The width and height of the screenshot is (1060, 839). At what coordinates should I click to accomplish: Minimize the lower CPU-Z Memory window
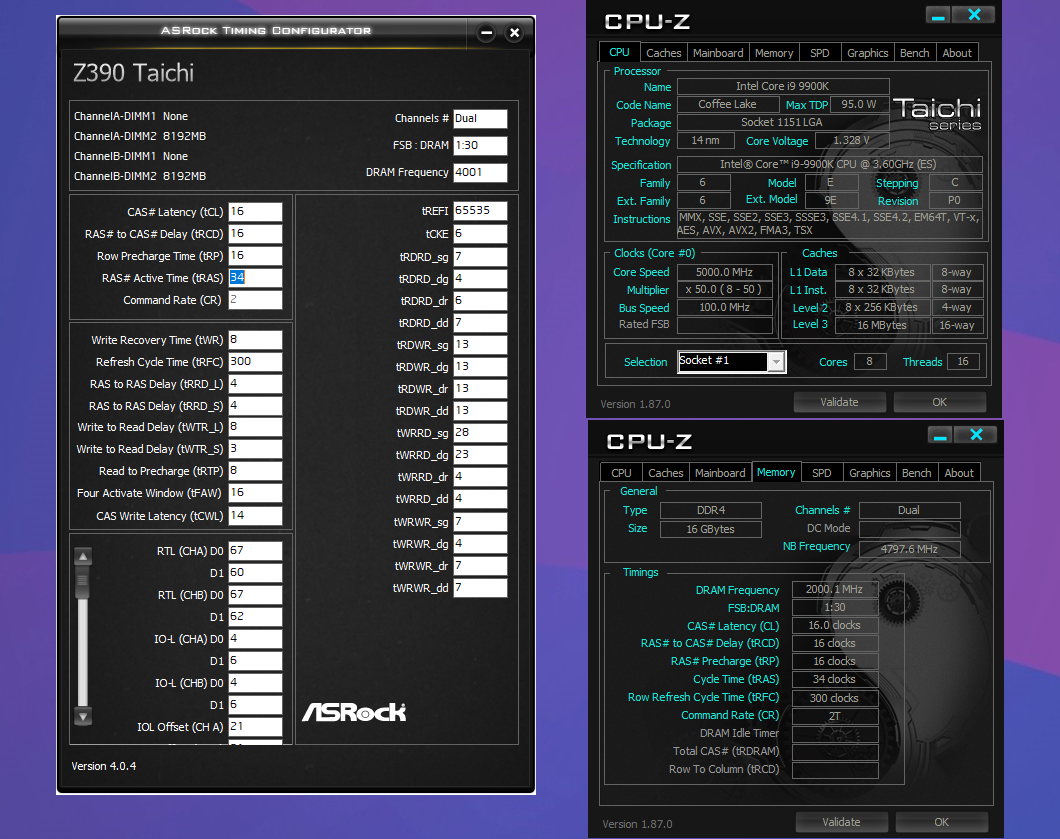pyautogui.click(x=940, y=435)
